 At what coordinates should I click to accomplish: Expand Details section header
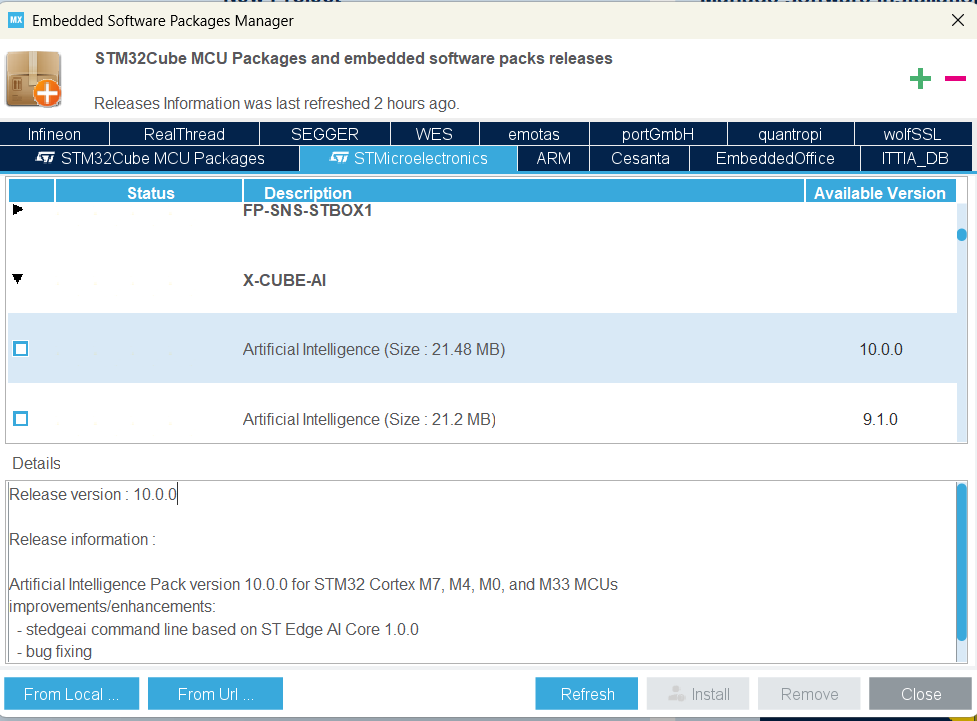(x=35, y=463)
